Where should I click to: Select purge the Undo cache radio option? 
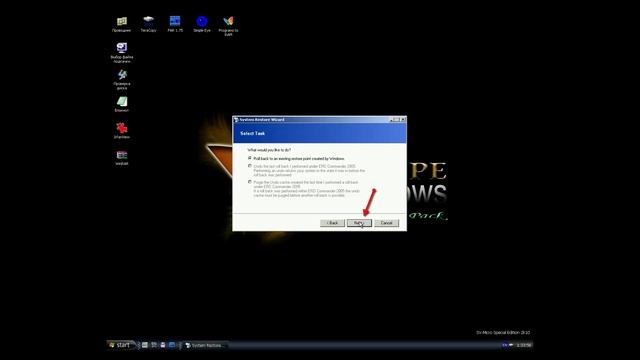coord(250,182)
